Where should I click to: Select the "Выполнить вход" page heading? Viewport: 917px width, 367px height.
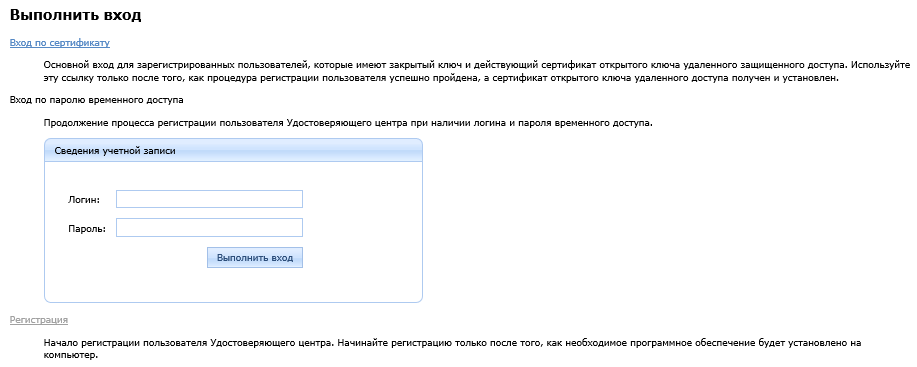(x=75, y=15)
